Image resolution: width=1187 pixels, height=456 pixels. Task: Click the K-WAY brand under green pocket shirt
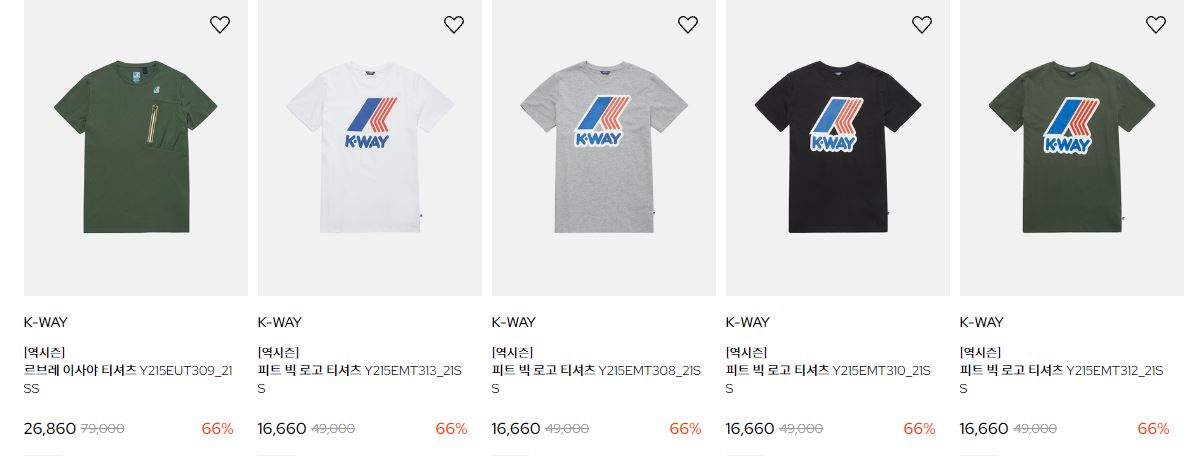[x=45, y=322]
